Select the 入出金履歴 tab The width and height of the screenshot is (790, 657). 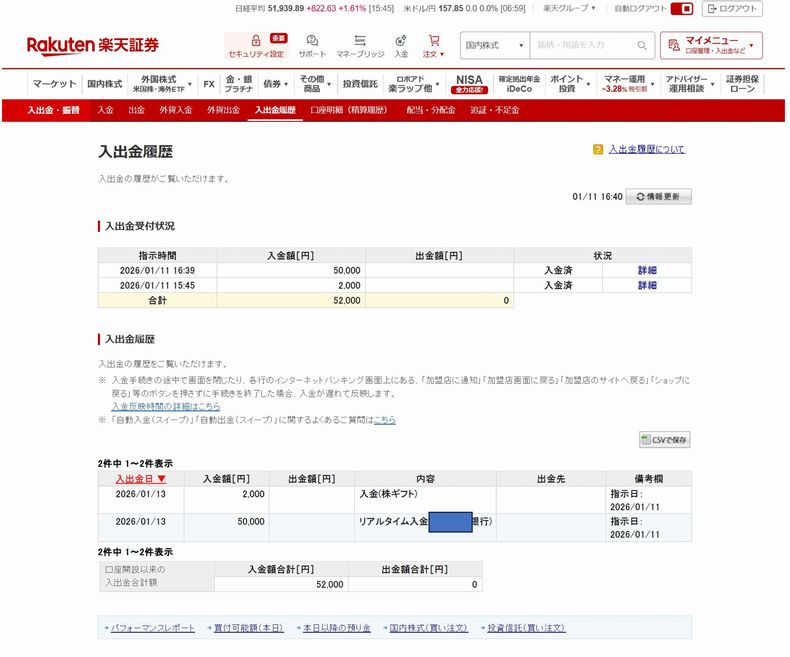(275, 110)
